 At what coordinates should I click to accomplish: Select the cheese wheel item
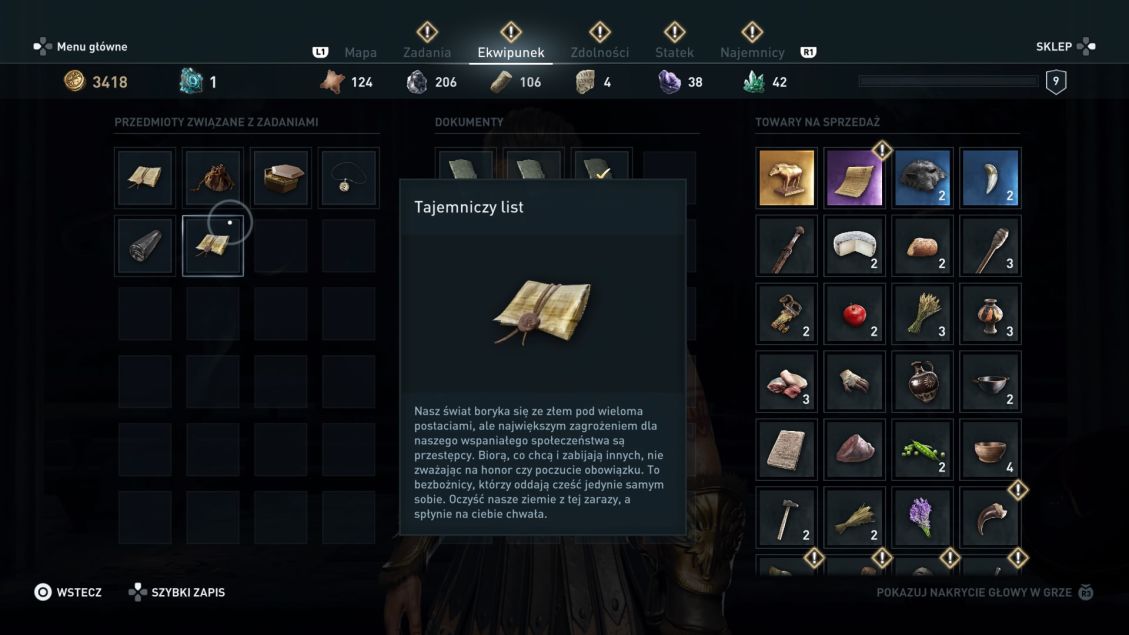pyautogui.click(x=854, y=246)
